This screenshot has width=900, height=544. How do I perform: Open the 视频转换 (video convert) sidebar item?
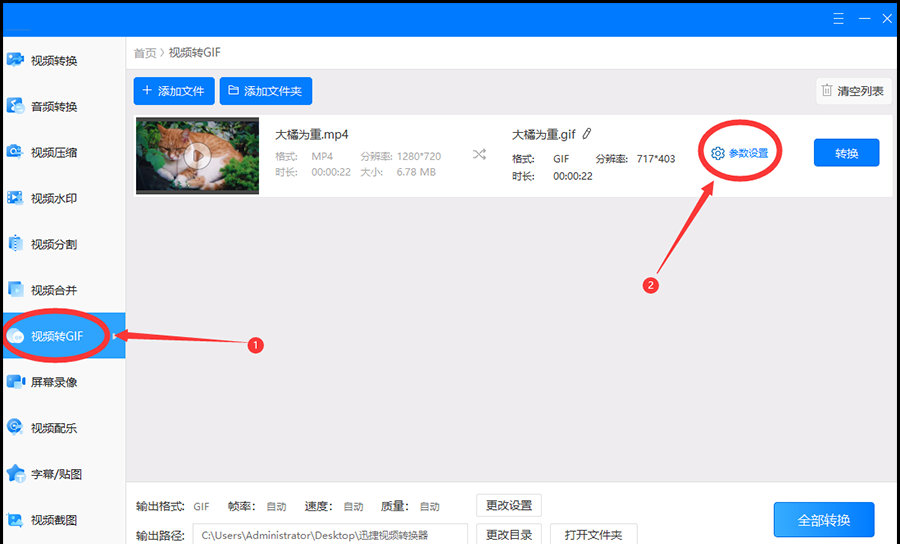click(x=54, y=61)
